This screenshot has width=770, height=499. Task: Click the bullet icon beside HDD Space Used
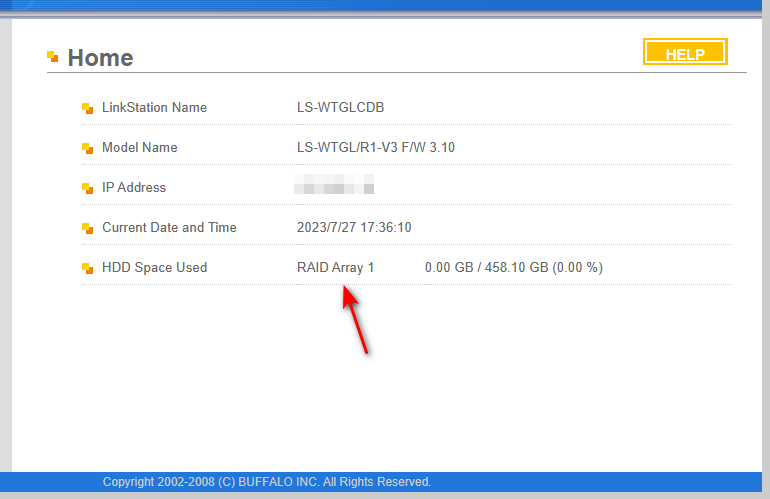(x=87, y=268)
